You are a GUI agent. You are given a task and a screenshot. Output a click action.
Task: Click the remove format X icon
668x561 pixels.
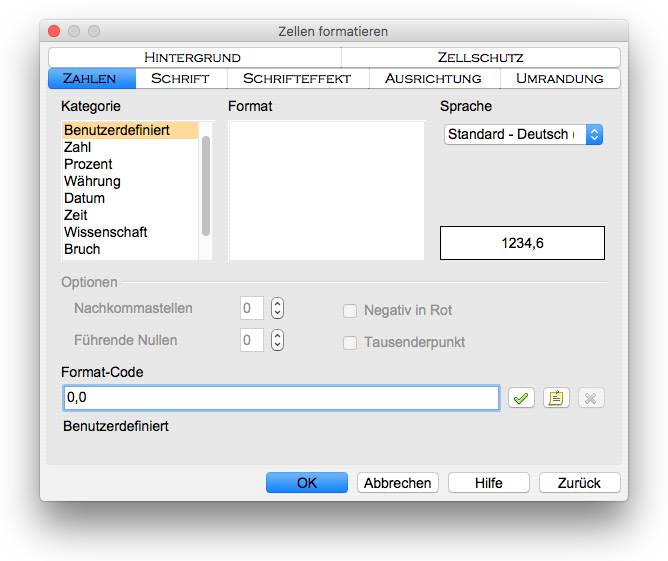[591, 398]
